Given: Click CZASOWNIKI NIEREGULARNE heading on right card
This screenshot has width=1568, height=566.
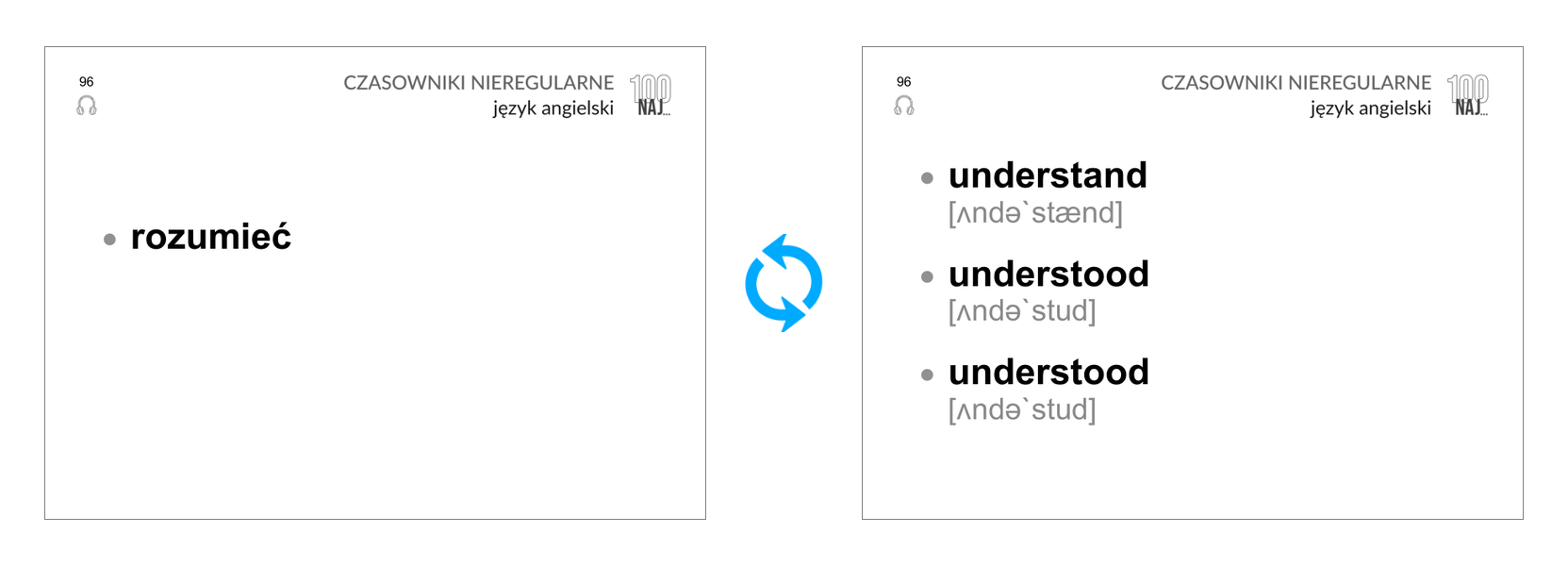Looking at the screenshot, I should tap(1296, 83).
